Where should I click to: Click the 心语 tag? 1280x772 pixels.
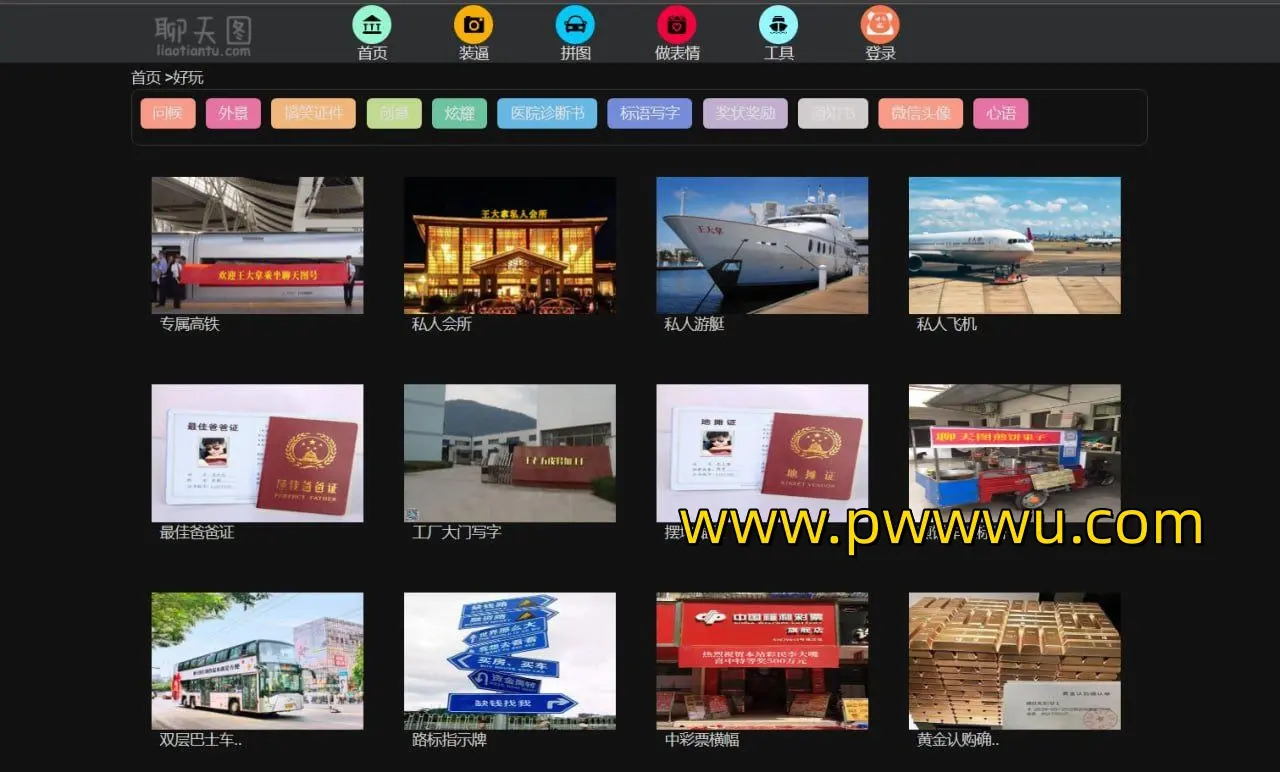(x=1000, y=113)
